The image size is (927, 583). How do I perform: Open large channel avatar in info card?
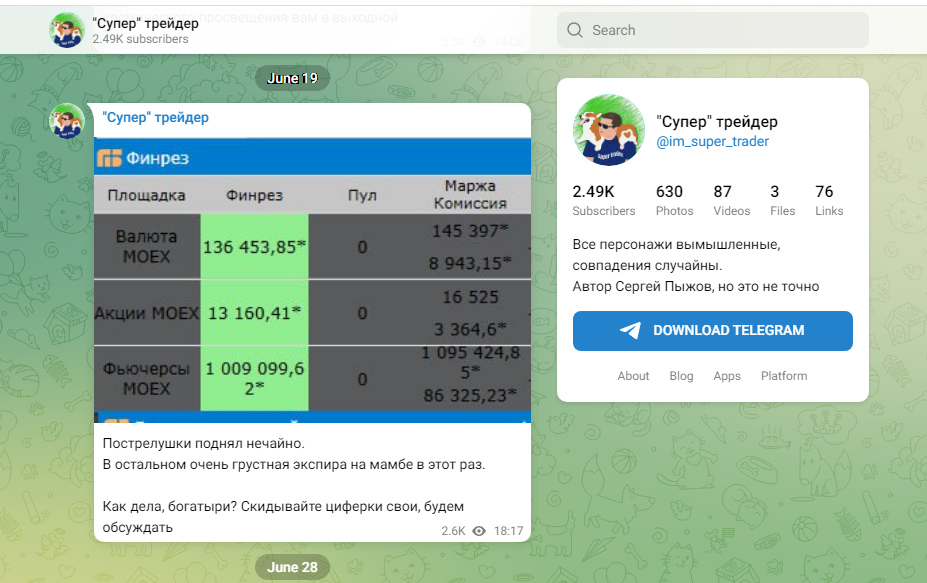609,130
